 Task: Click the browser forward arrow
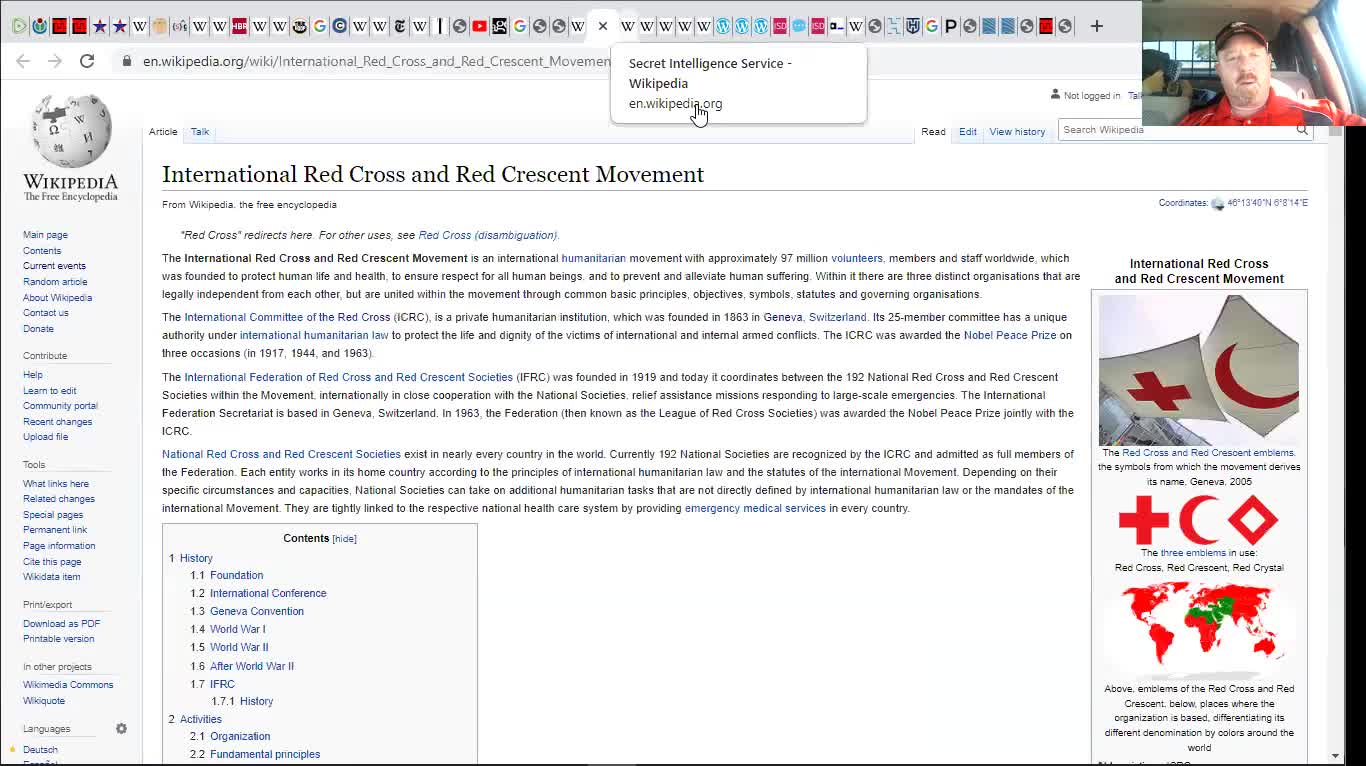pos(55,61)
